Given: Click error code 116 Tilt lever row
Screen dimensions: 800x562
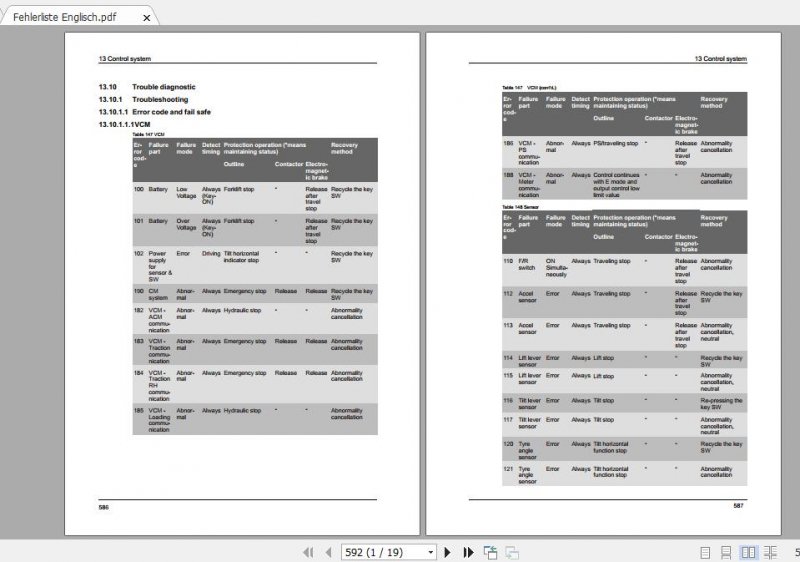Looking at the screenshot, I should (624, 403).
